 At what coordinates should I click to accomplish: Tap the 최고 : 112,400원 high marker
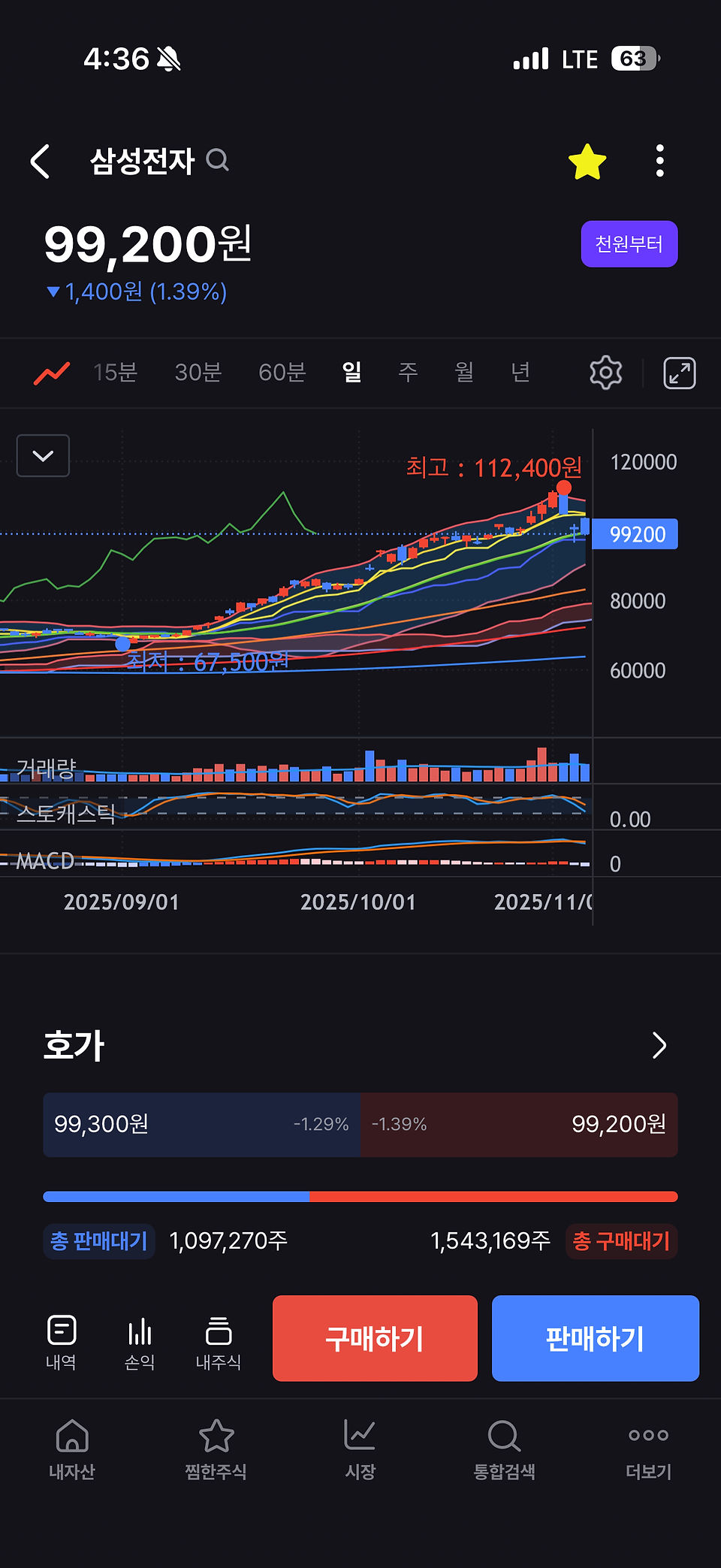(x=494, y=468)
